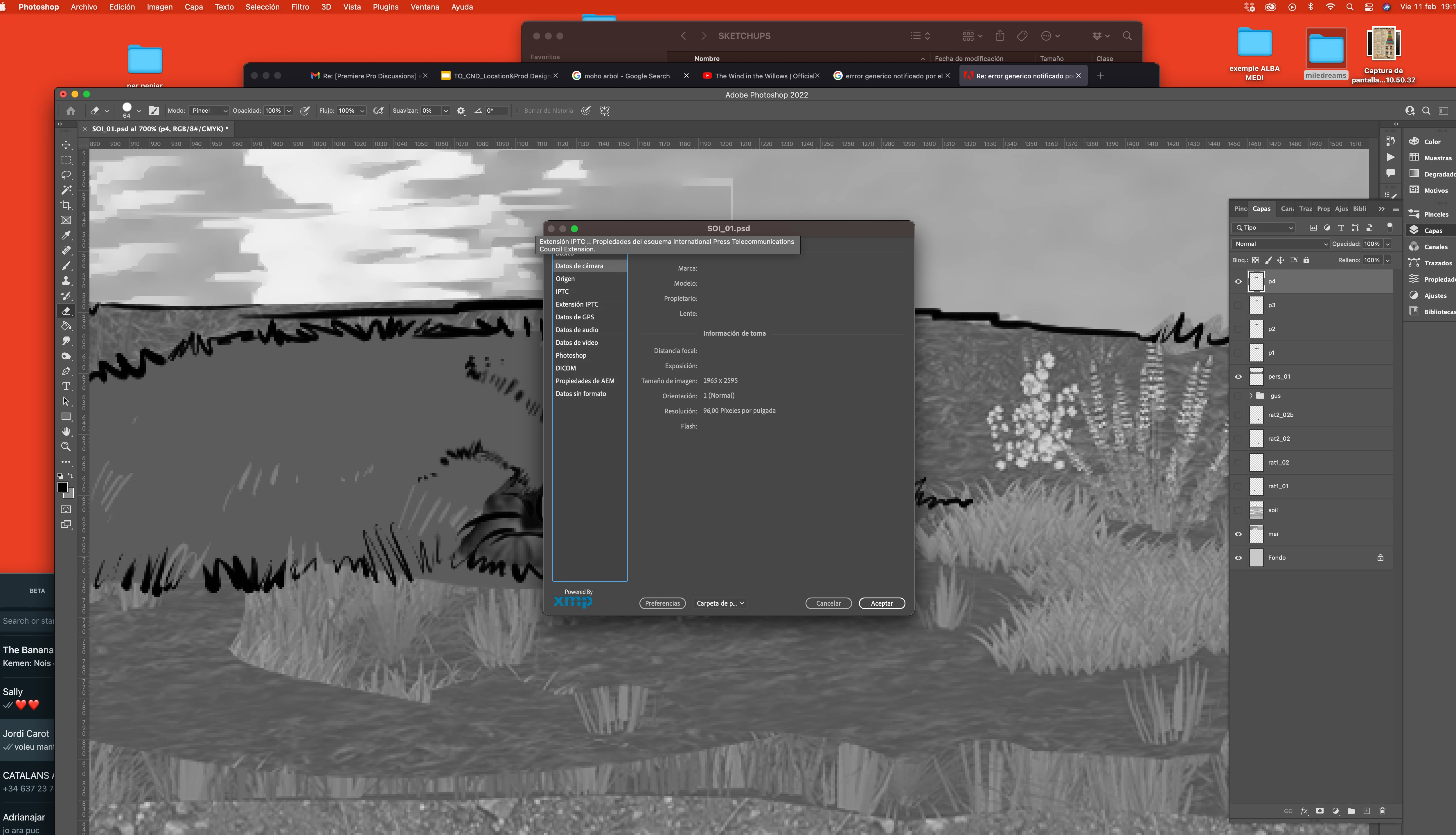Open the Filtro menu
Viewport: 1456px width, 835px height.
pyautogui.click(x=300, y=7)
